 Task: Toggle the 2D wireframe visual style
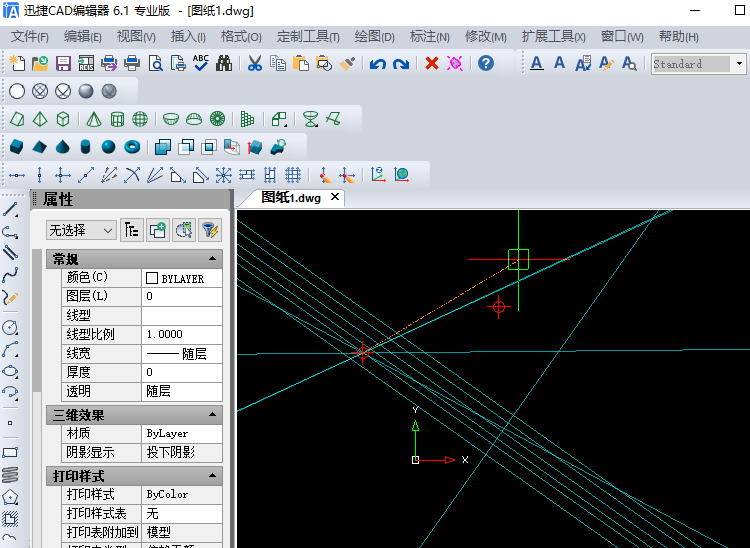pyautogui.click(x=17, y=91)
